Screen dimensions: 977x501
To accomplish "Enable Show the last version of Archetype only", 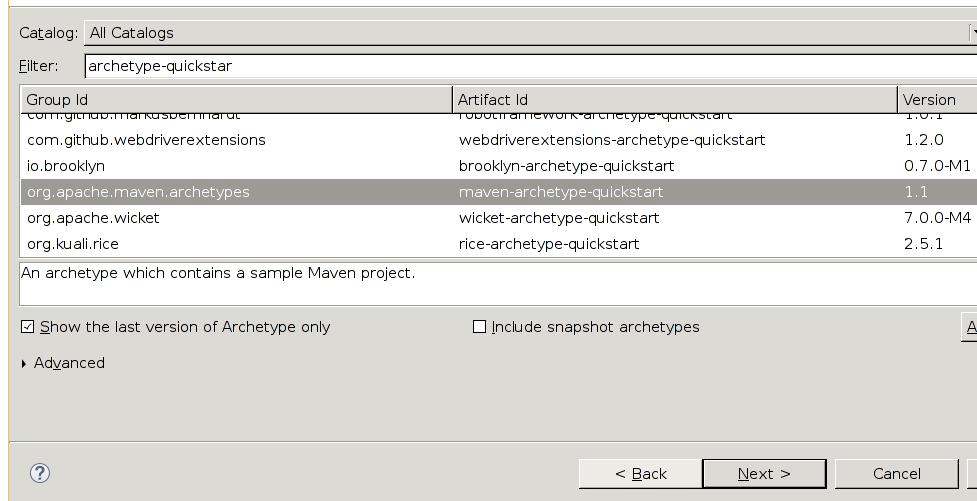I will 28,327.
